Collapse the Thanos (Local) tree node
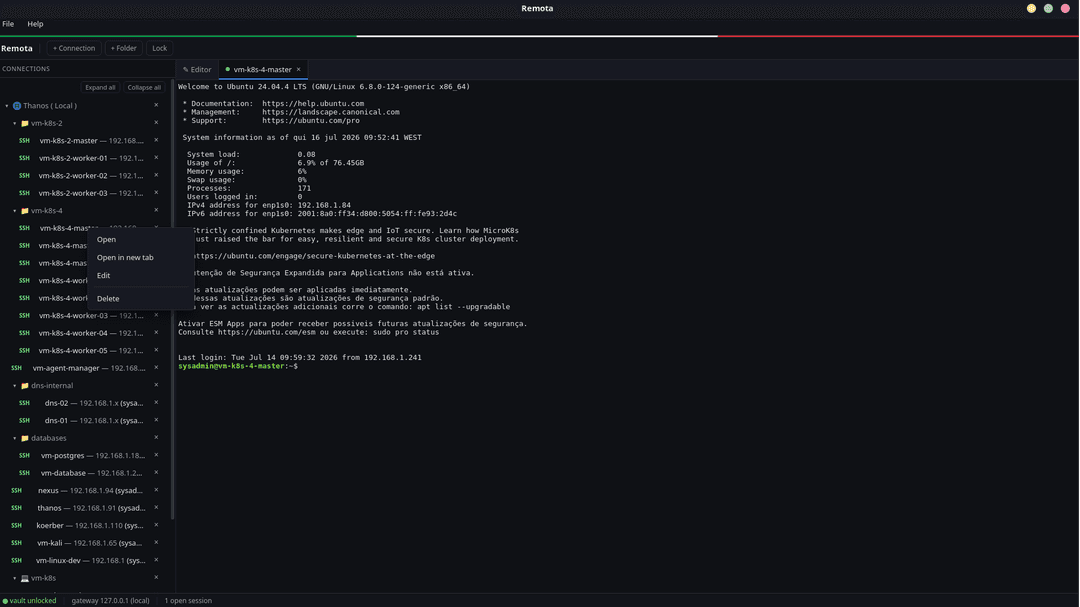Viewport: 1080px width, 607px height. coord(7,105)
